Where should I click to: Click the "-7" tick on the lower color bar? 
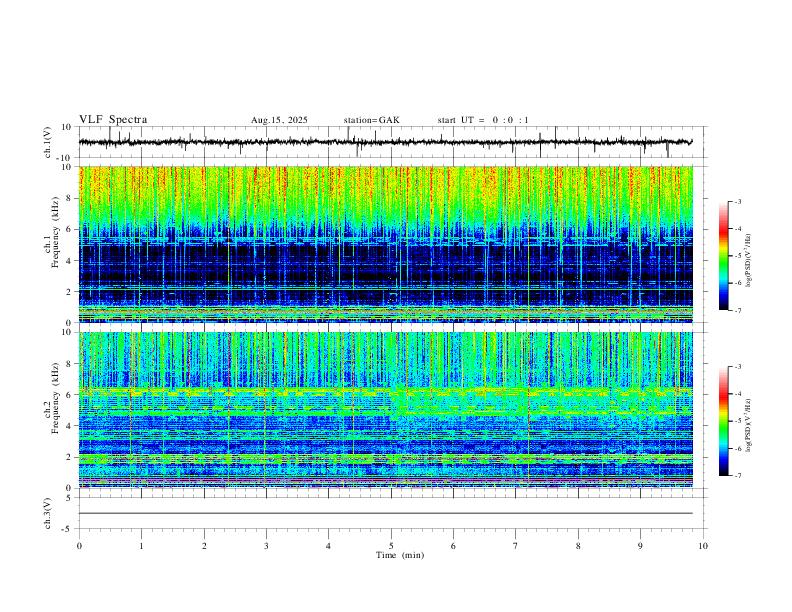[x=738, y=476]
